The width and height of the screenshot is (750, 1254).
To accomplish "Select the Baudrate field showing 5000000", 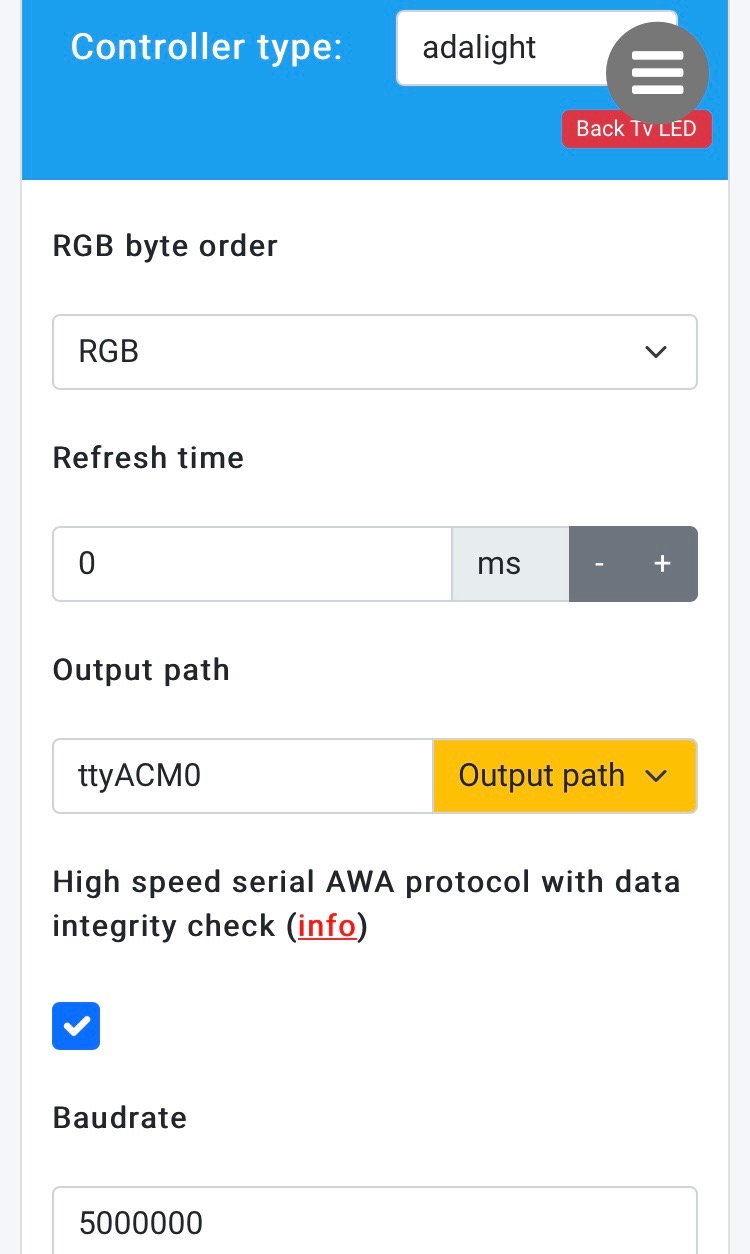I will tap(374, 1222).
